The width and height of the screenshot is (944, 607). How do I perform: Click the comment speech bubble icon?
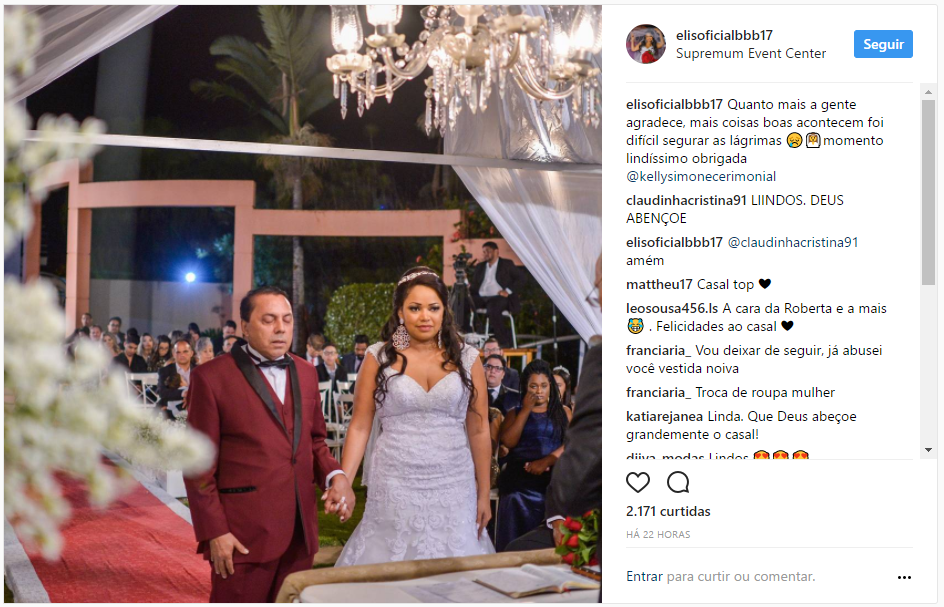point(678,482)
